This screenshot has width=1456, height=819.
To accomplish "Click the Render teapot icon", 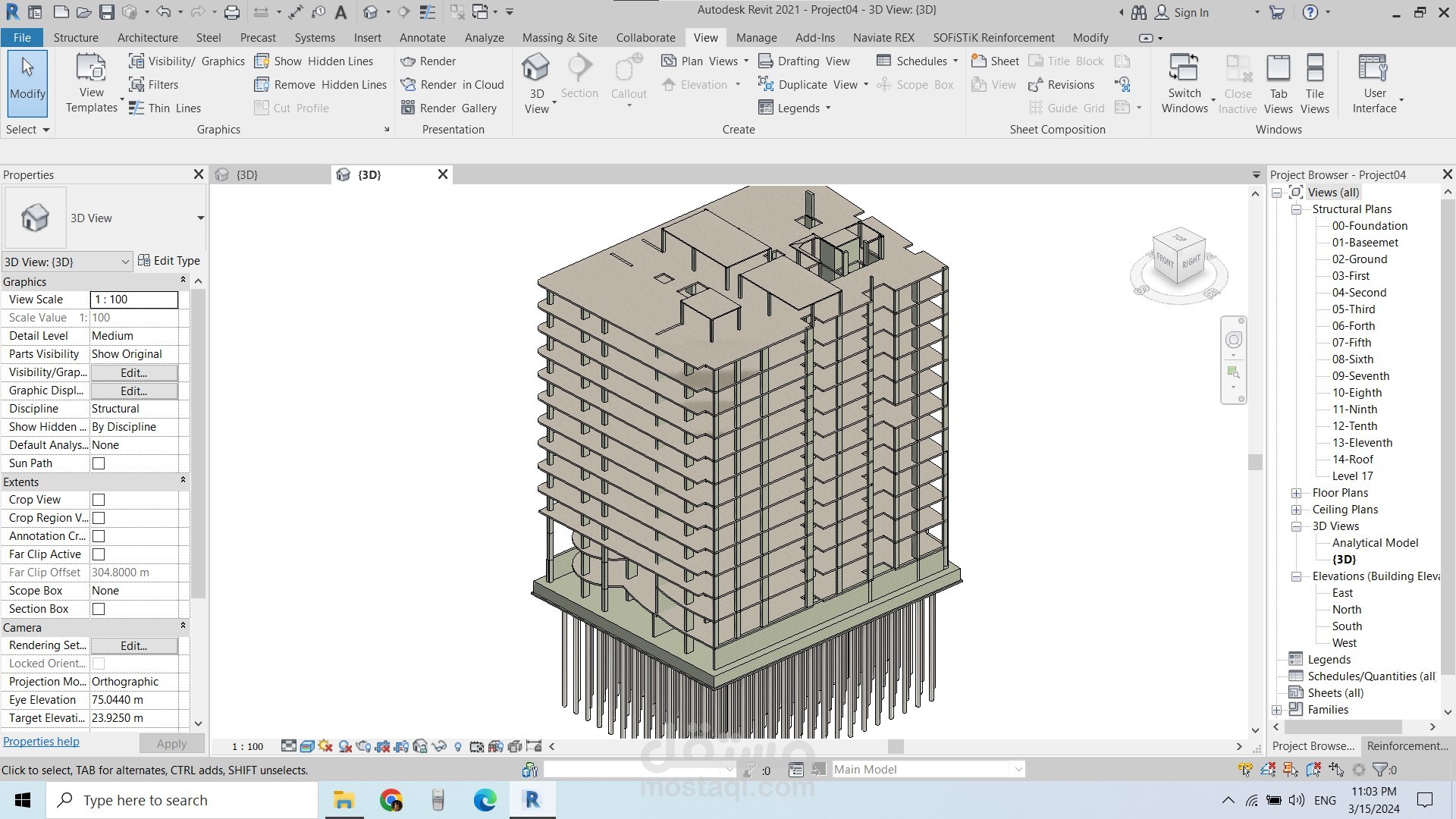I will tap(408, 61).
